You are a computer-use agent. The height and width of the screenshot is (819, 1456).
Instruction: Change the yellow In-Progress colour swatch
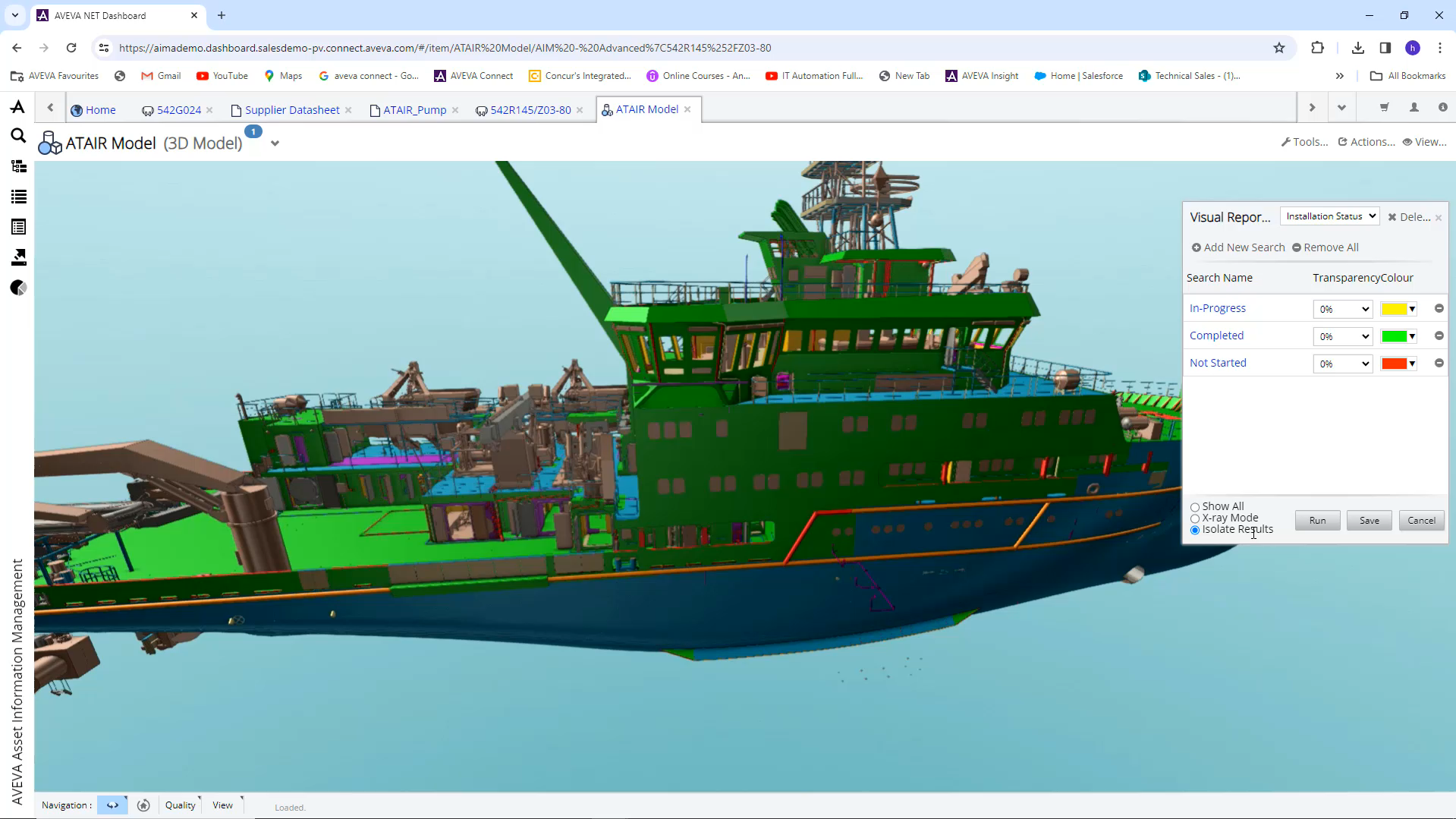pyautogui.click(x=1398, y=309)
